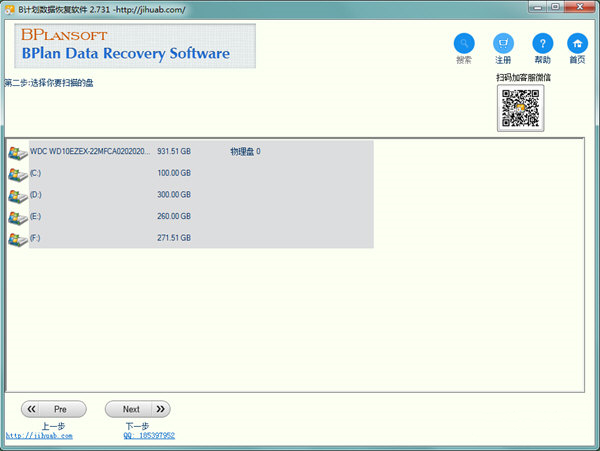600x451 pixels.
Task: Open the http://jihuab.com link at bottom
Action: point(39,436)
